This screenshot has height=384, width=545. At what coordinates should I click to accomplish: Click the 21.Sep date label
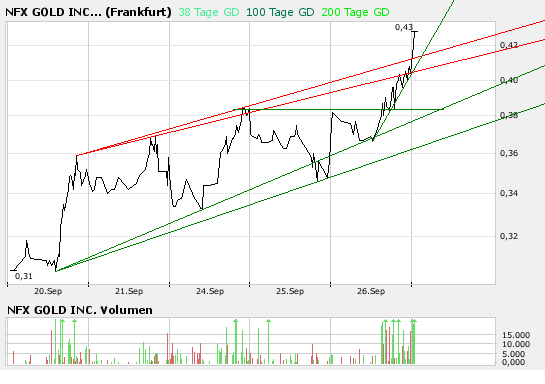pyautogui.click(x=129, y=291)
